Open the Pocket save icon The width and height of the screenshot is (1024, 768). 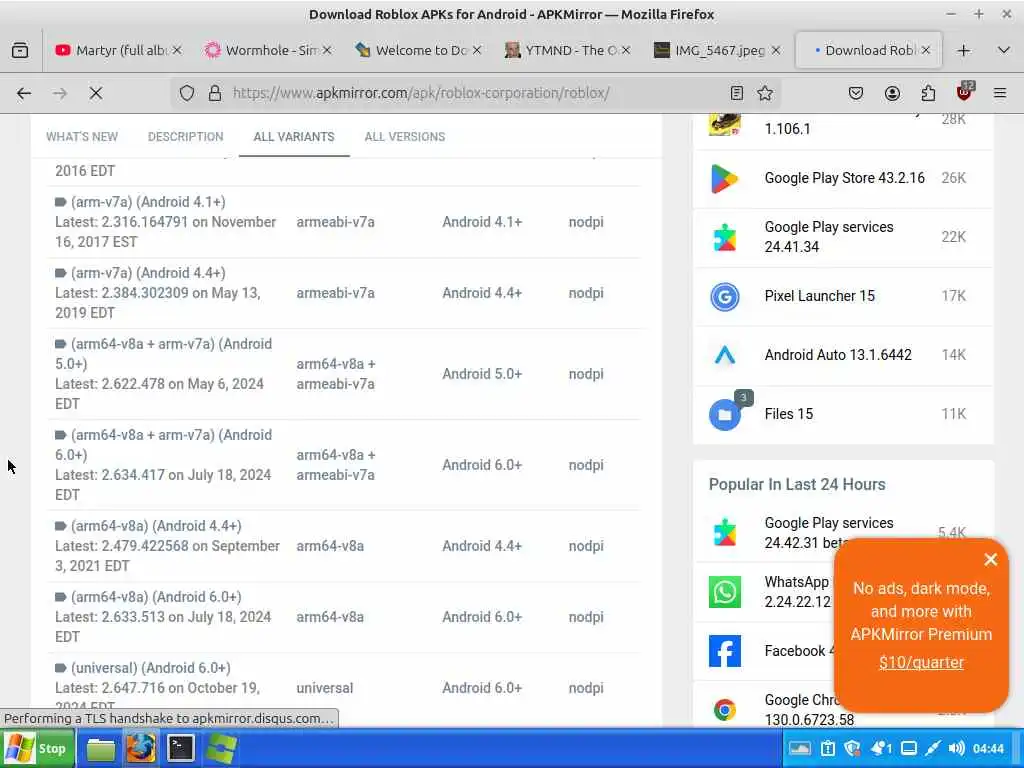[856, 93]
